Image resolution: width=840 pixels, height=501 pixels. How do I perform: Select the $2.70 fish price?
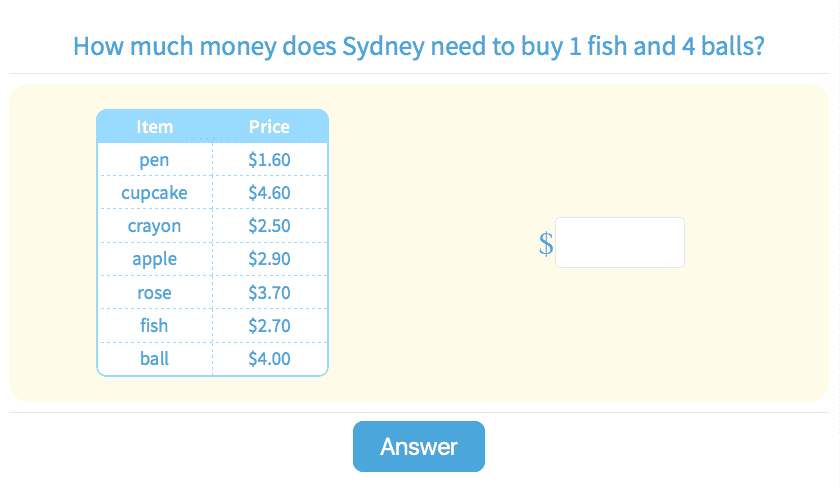tap(269, 326)
